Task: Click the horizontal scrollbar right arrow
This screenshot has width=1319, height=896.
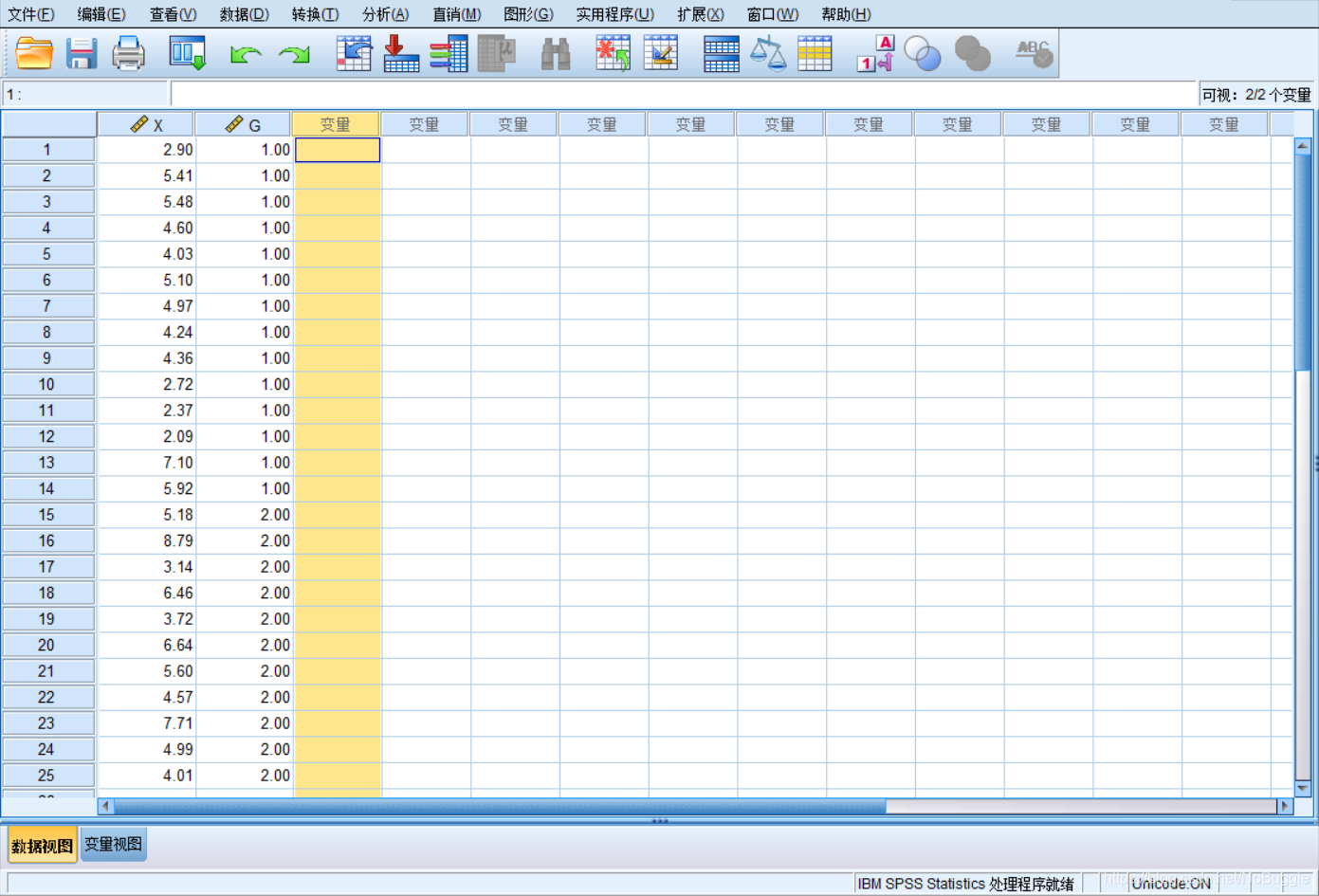Action: [x=1285, y=806]
